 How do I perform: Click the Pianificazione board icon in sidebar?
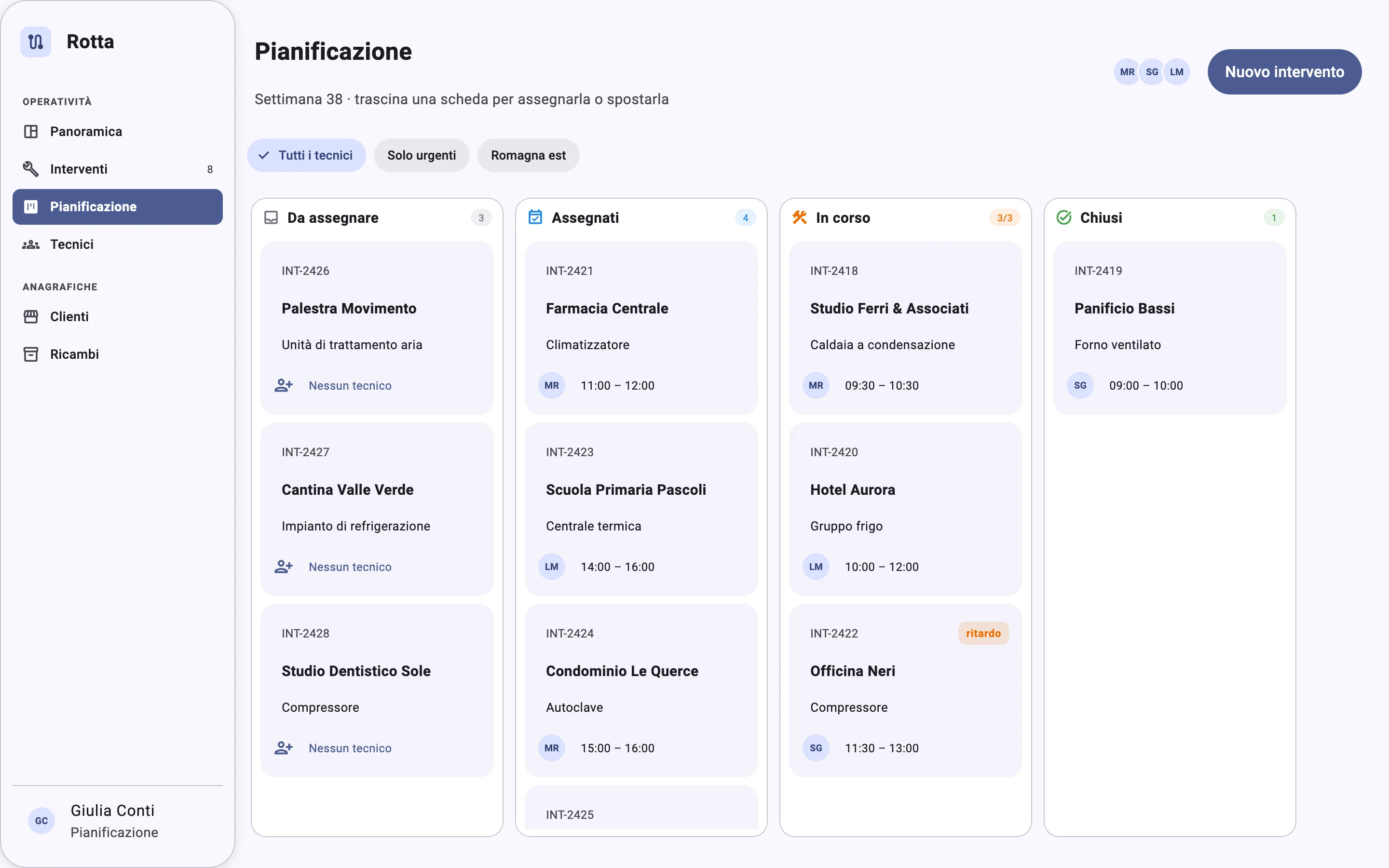pos(31,207)
